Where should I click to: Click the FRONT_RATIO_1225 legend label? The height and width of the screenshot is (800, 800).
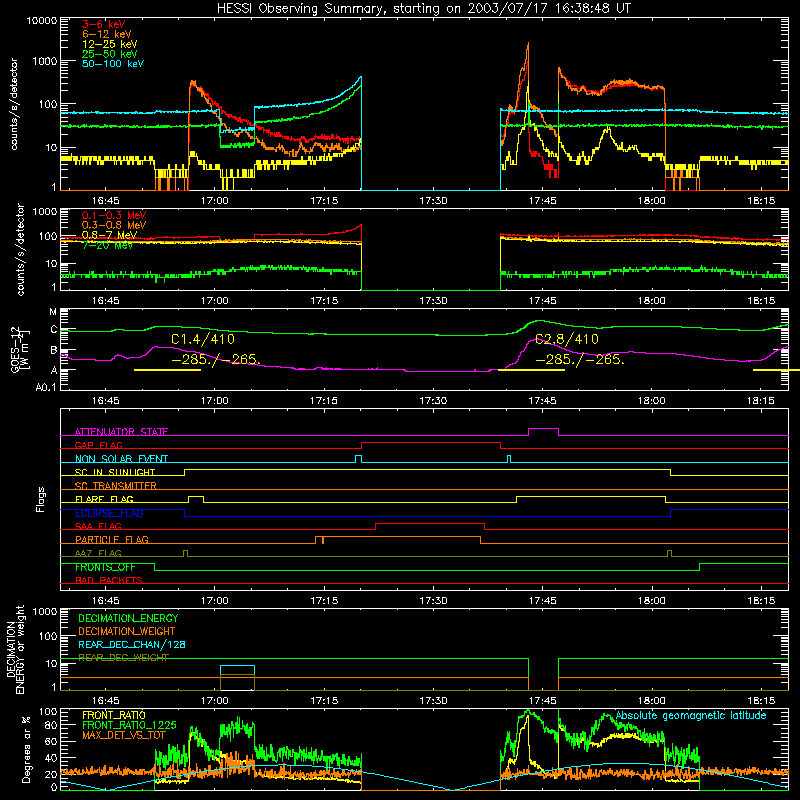click(129, 725)
